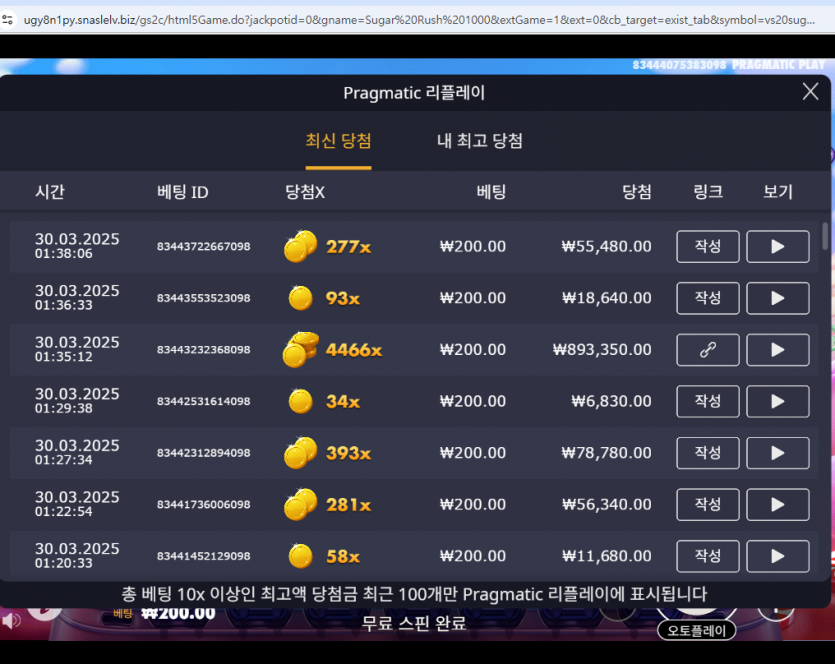The image size is (835, 664).
Task: Play replay for the 393x win
Action: pyautogui.click(x=777, y=453)
